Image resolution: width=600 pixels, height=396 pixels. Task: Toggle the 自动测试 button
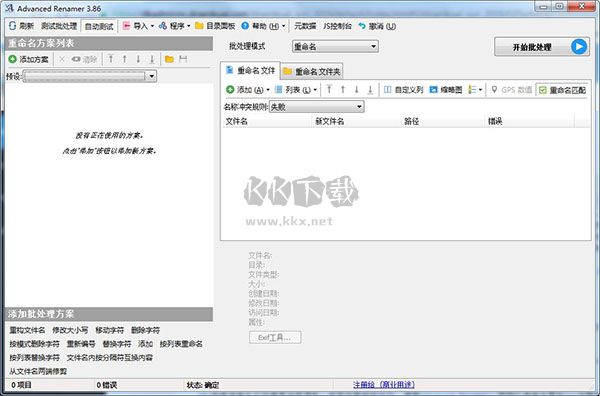[x=99, y=26]
